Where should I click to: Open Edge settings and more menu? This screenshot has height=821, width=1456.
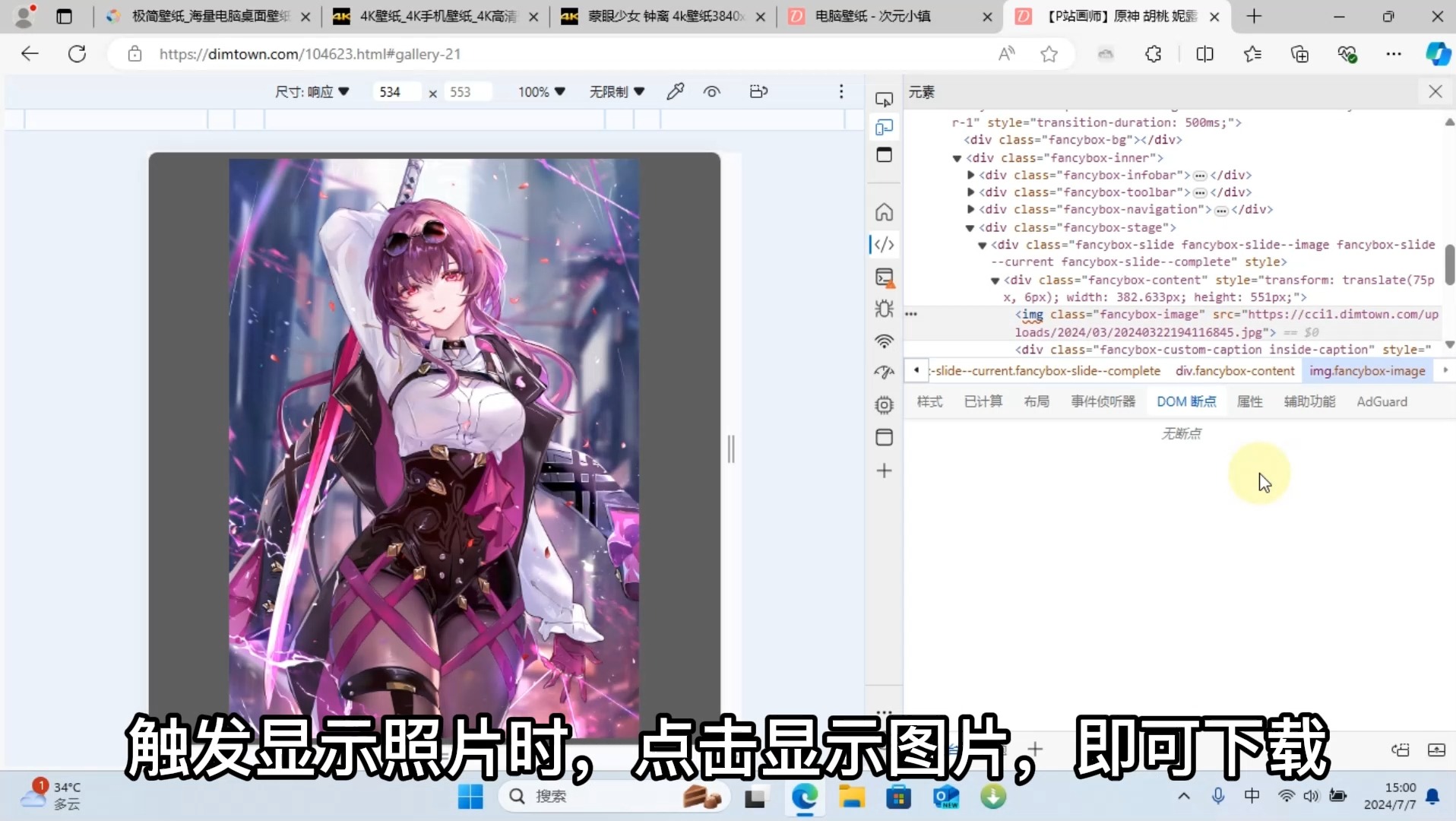1393,54
